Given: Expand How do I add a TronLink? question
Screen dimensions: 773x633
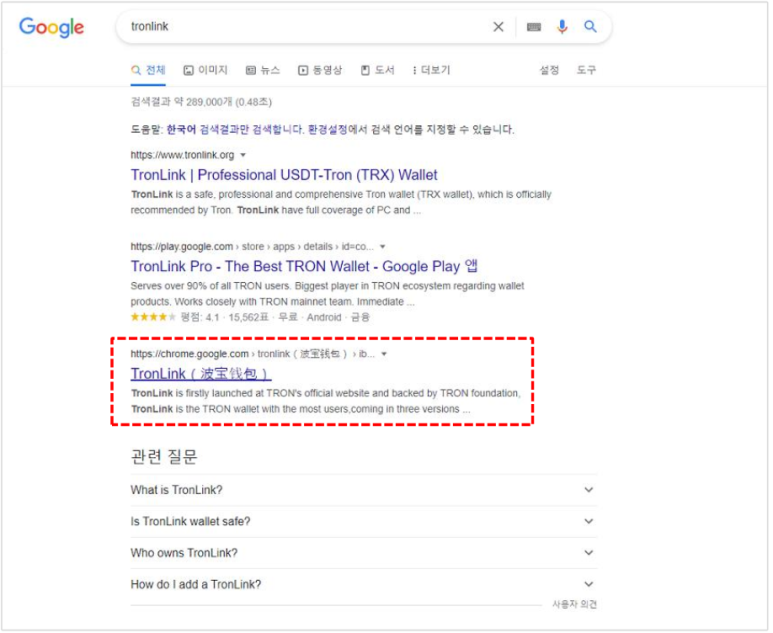Looking at the screenshot, I should tap(364, 585).
